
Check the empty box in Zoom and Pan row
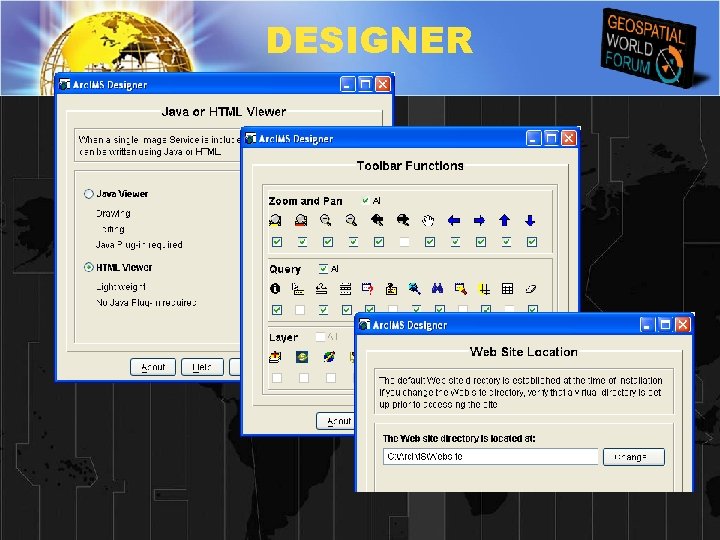(405, 242)
